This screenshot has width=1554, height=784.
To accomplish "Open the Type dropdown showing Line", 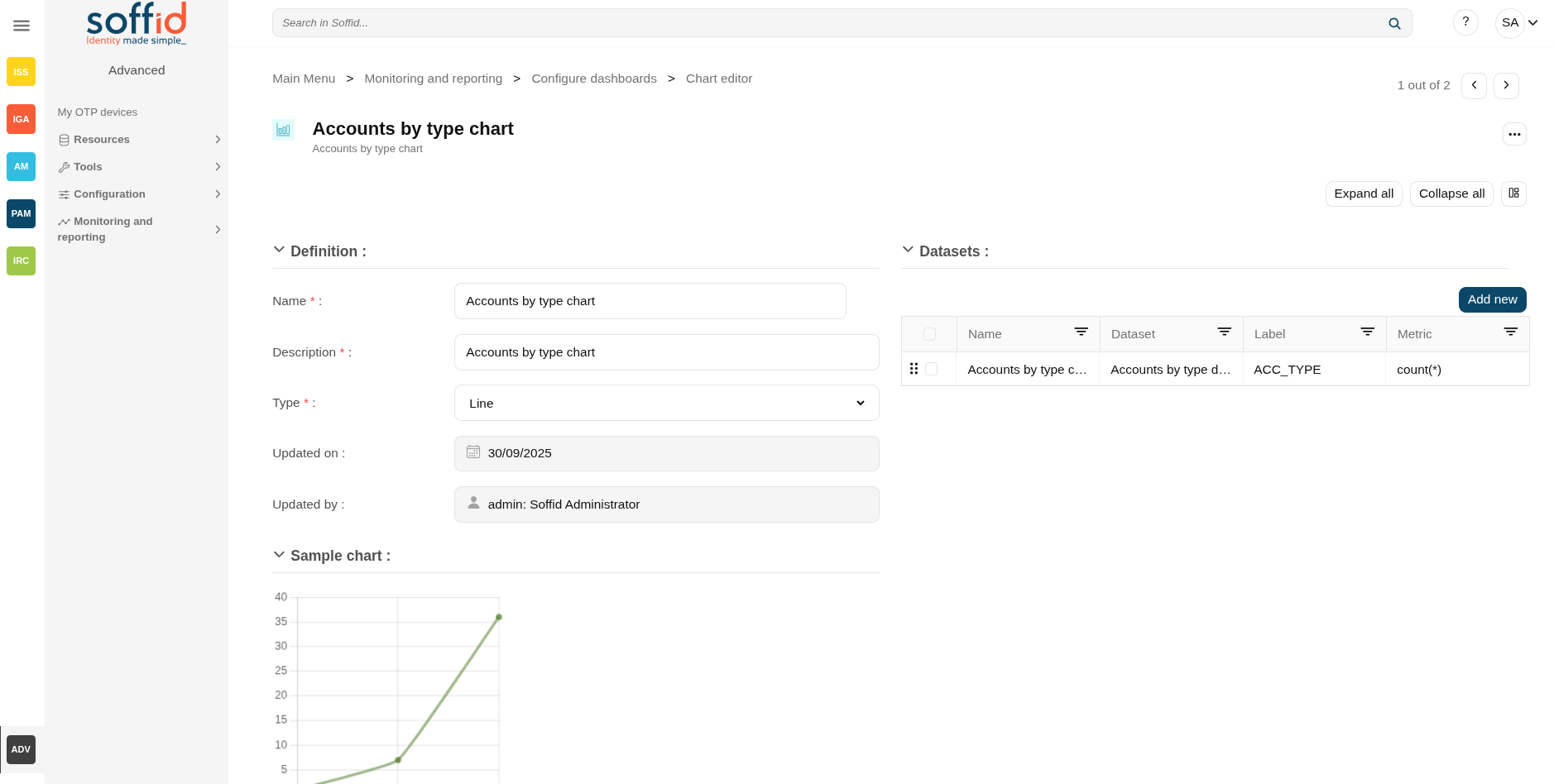I will [x=666, y=403].
